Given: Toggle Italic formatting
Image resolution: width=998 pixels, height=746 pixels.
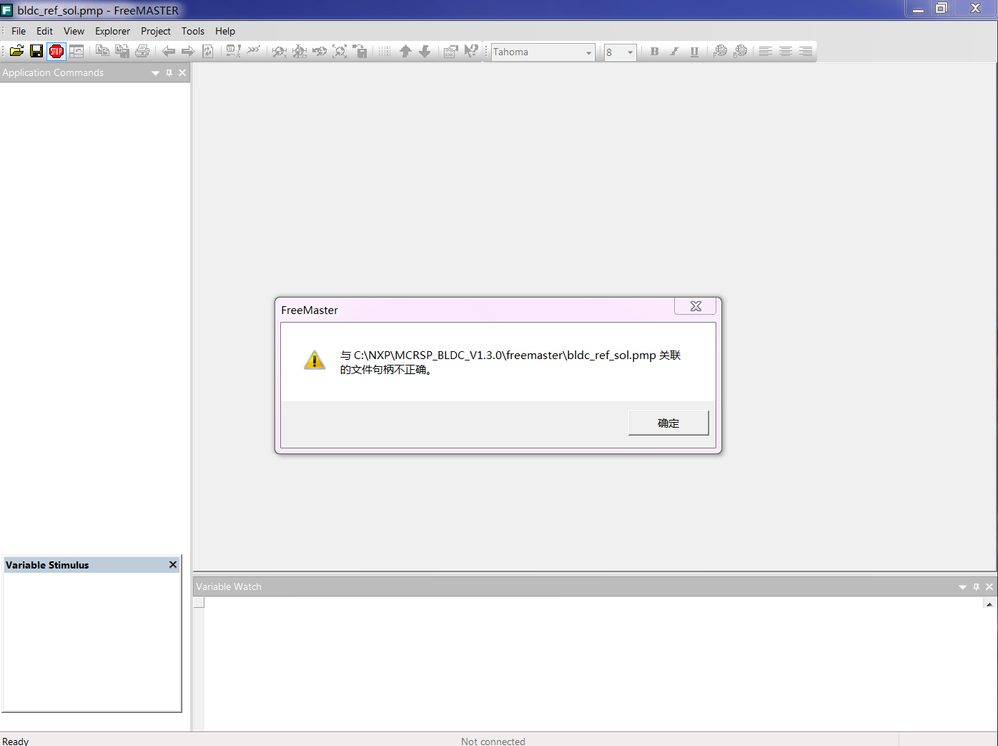Looking at the screenshot, I should click(x=674, y=52).
